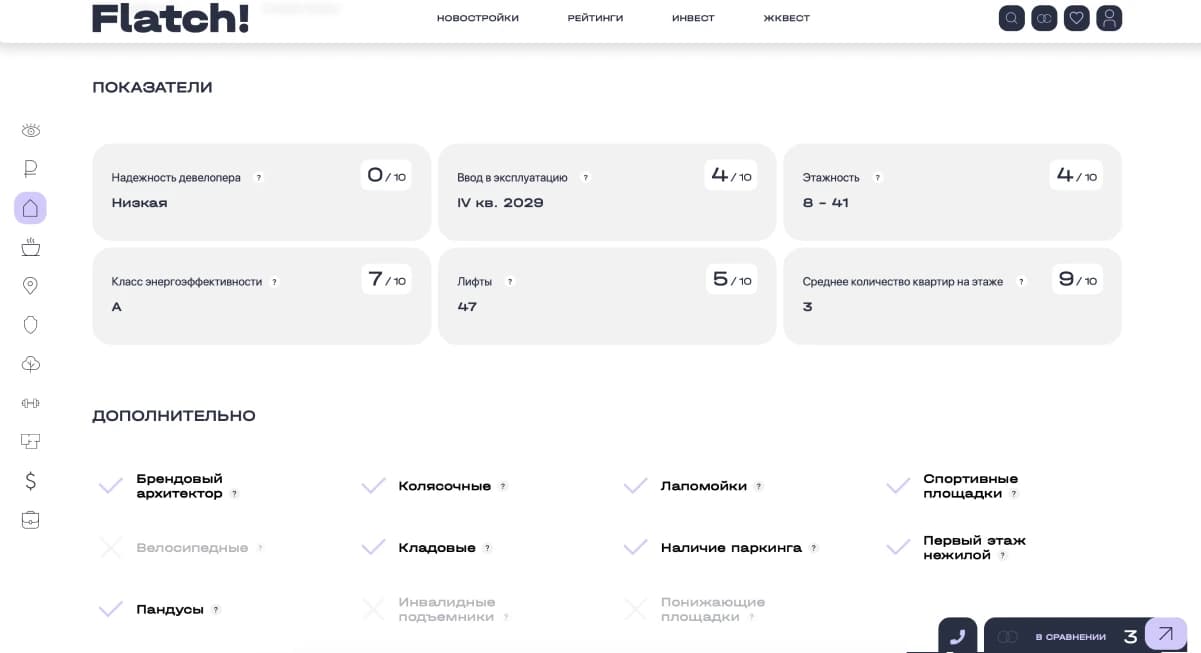Click help icon beside Первый этаж нежилой
Viewport: 1201px width, 653px height.
click(x=1003, y=556)
